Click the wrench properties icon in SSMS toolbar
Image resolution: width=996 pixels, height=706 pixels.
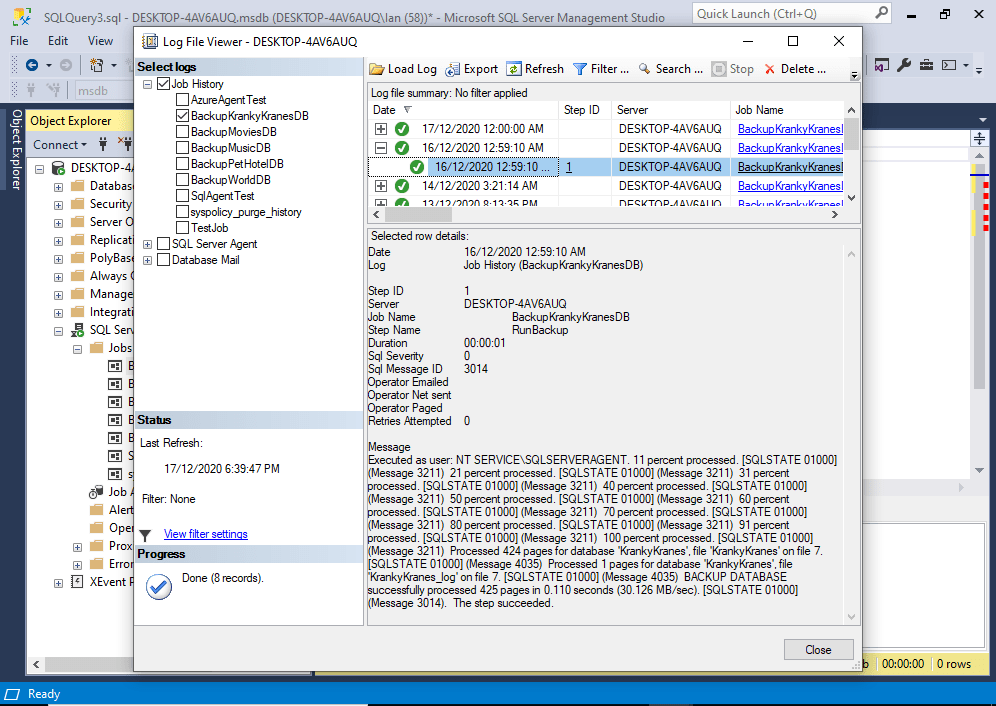[x=904, y=65]
